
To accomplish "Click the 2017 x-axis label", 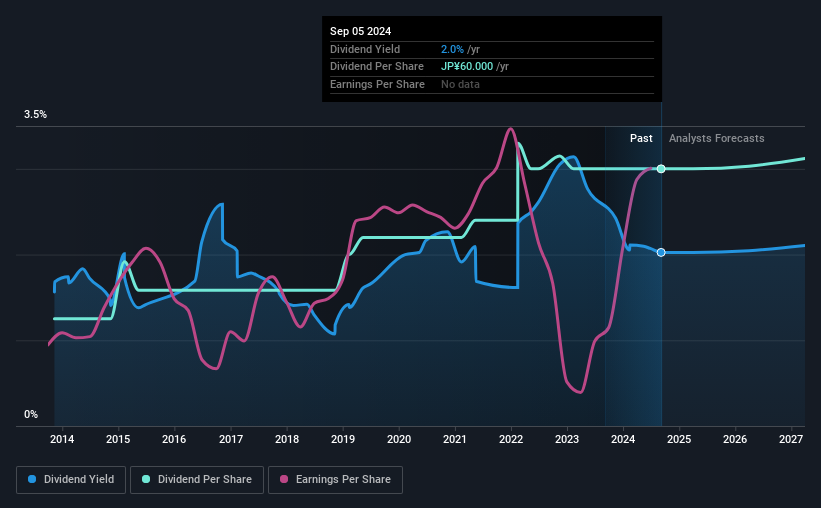I will tap(230, 439).
